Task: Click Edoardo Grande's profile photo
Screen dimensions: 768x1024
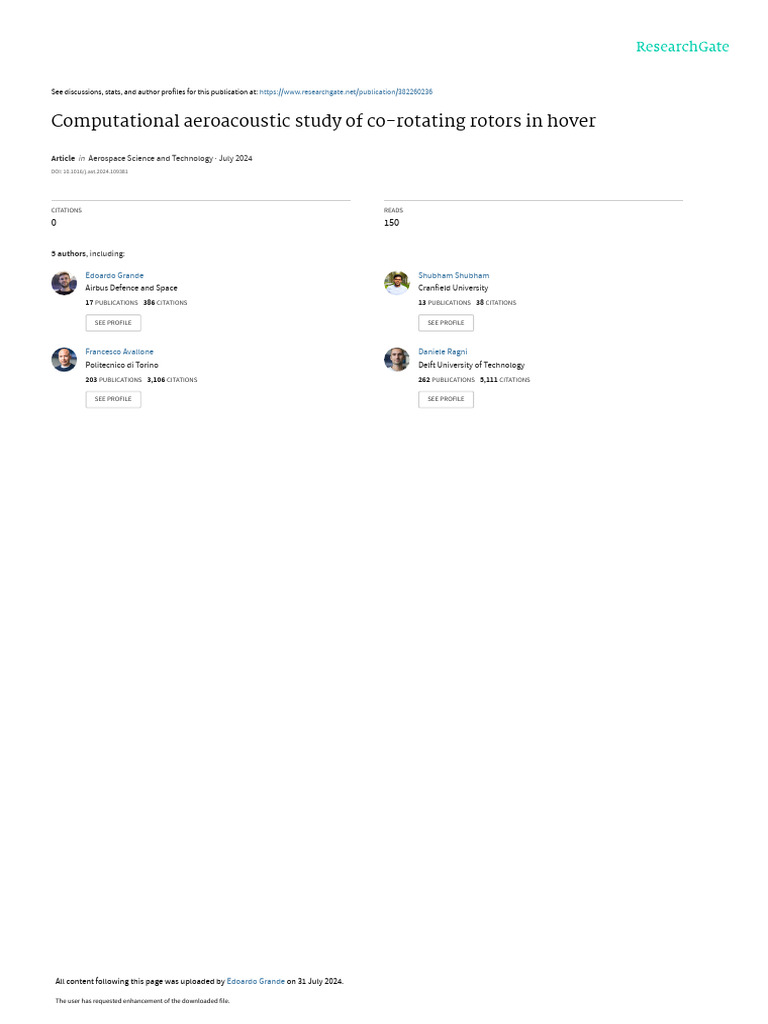Action: pyautogui.click(x=64, y=283)
